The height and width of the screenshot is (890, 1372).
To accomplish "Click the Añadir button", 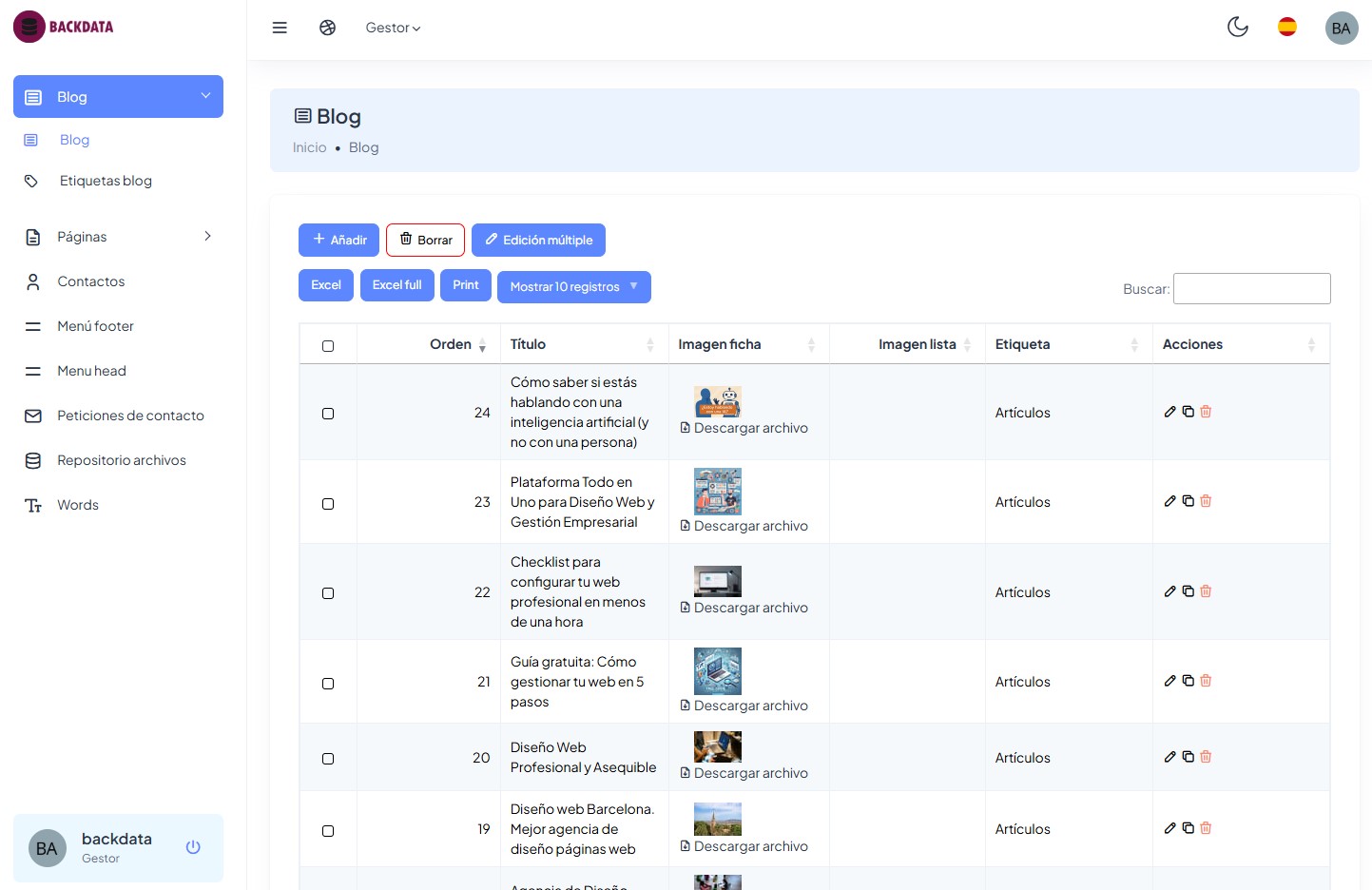I will coord(339,240).
